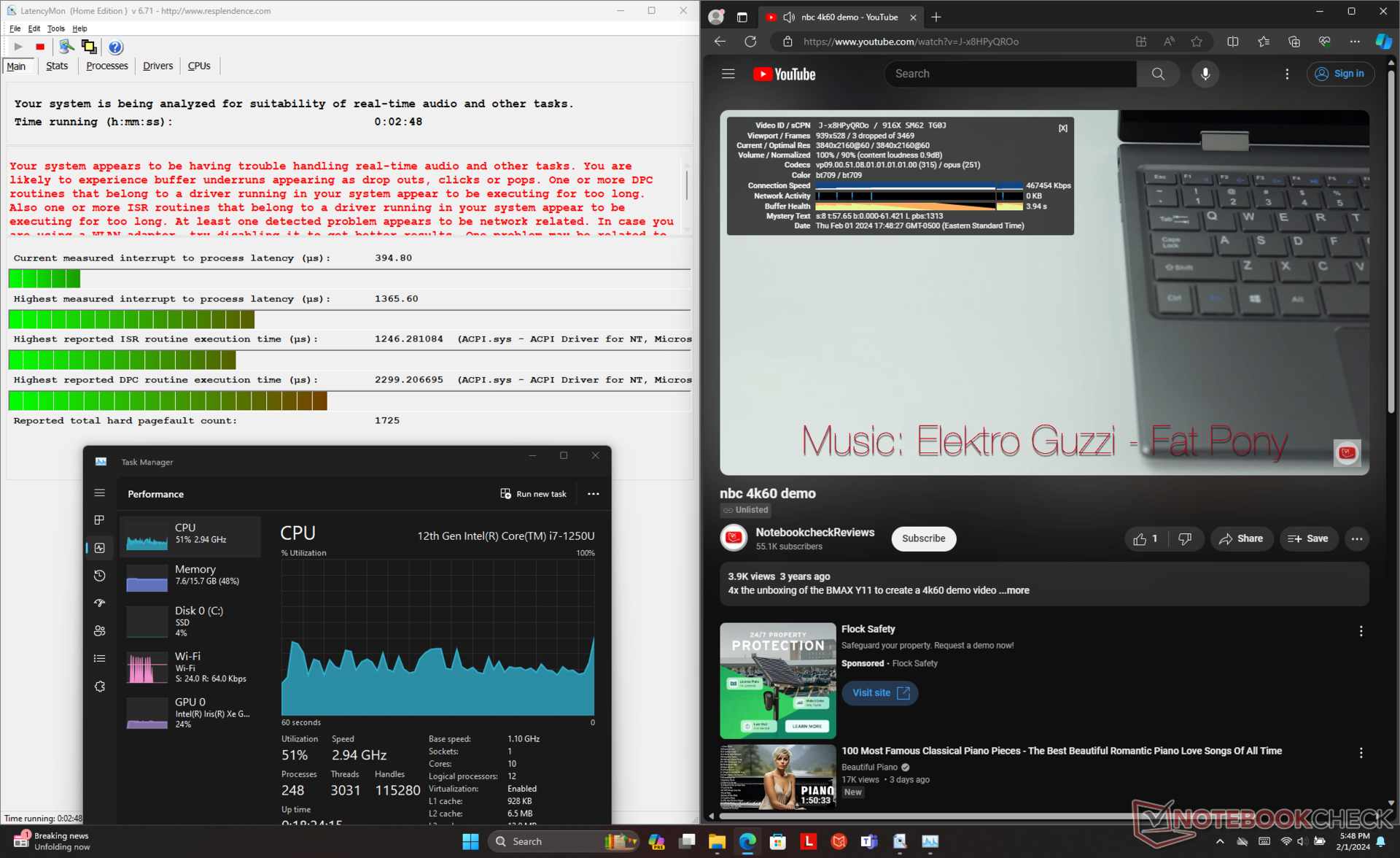Open LatencyMon help question mark icon
This screenshot has height=858, width=1400.
pos(115,47)
